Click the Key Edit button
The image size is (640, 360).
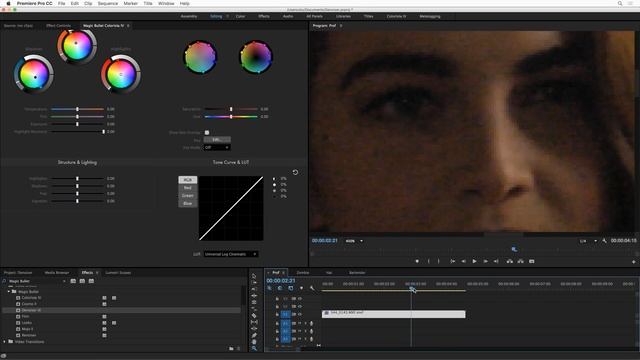click(x=217, y=140)
